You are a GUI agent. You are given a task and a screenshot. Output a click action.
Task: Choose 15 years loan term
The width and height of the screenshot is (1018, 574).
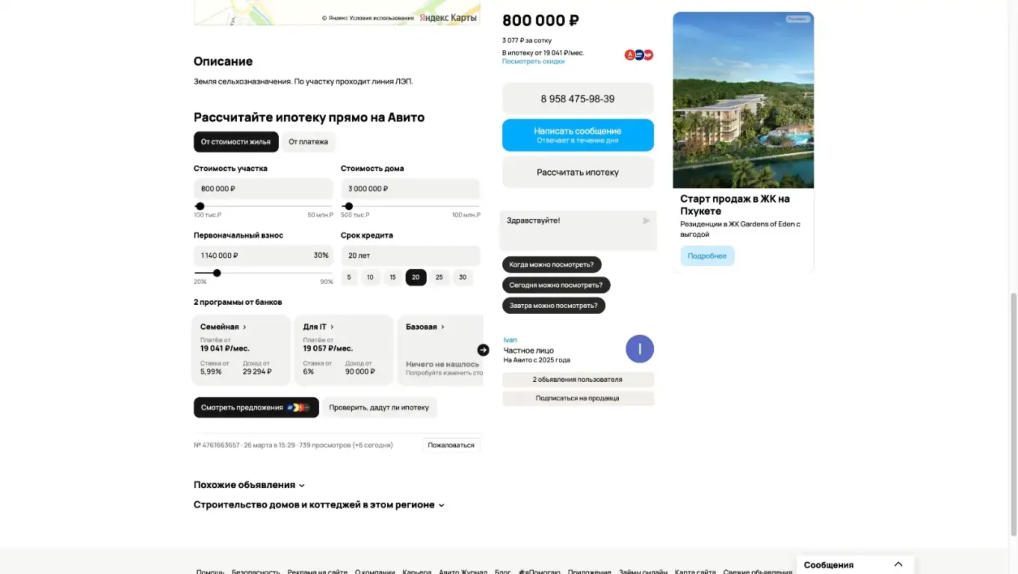(x=393, y=277)
